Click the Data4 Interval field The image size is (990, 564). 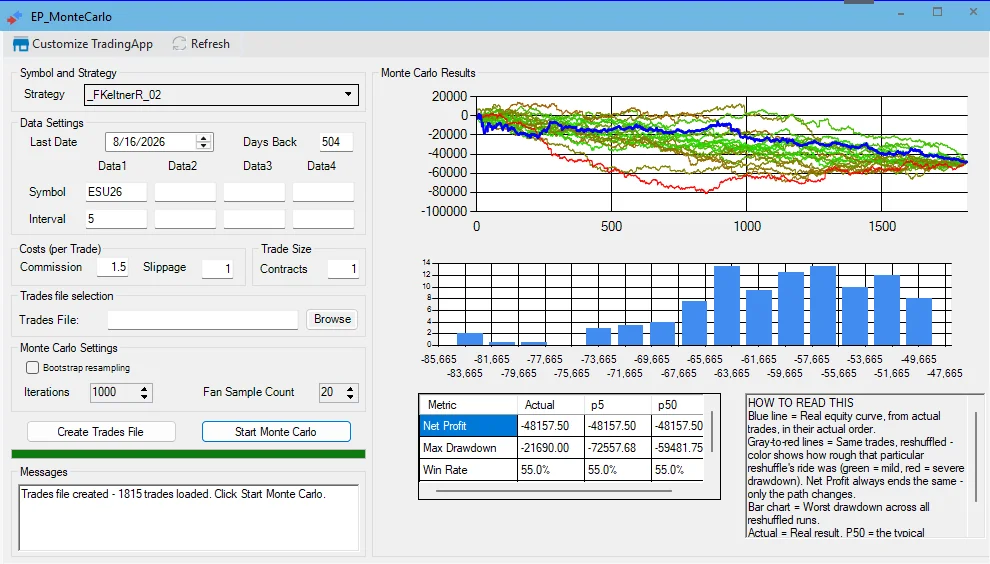point(323,219)
